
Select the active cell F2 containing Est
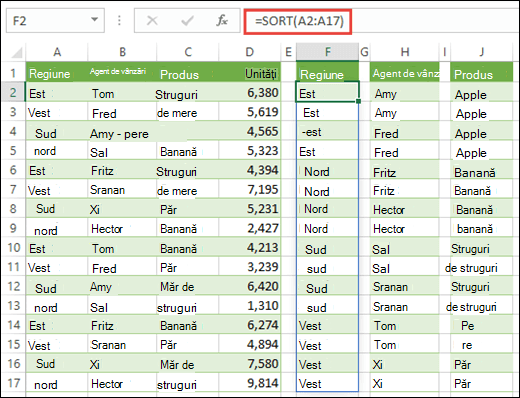click(x=327, y=92)
